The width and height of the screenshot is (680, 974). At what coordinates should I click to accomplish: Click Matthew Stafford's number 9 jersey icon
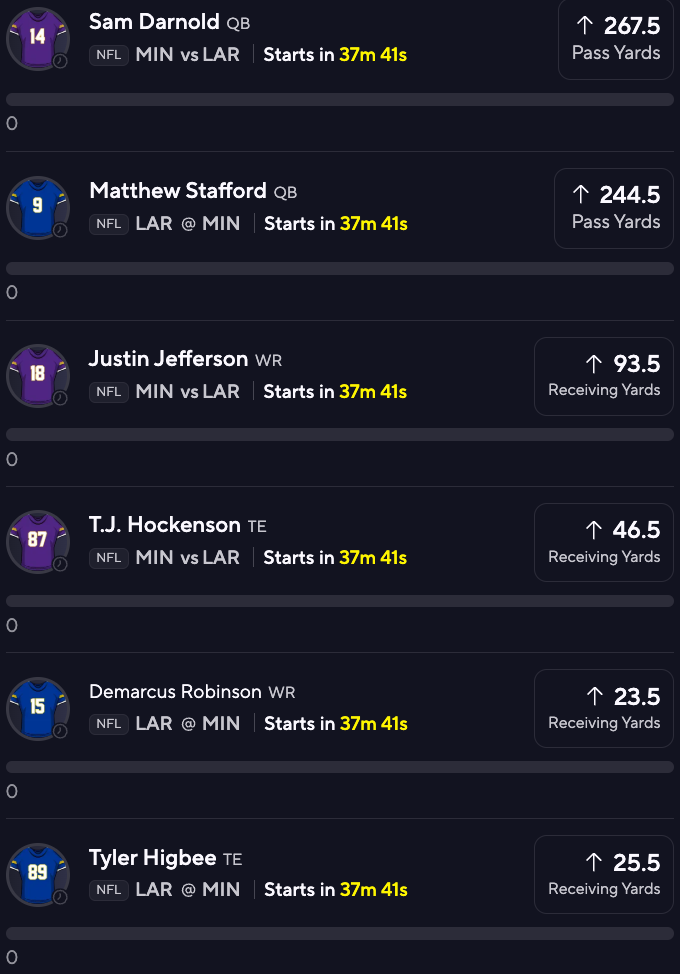37,208
